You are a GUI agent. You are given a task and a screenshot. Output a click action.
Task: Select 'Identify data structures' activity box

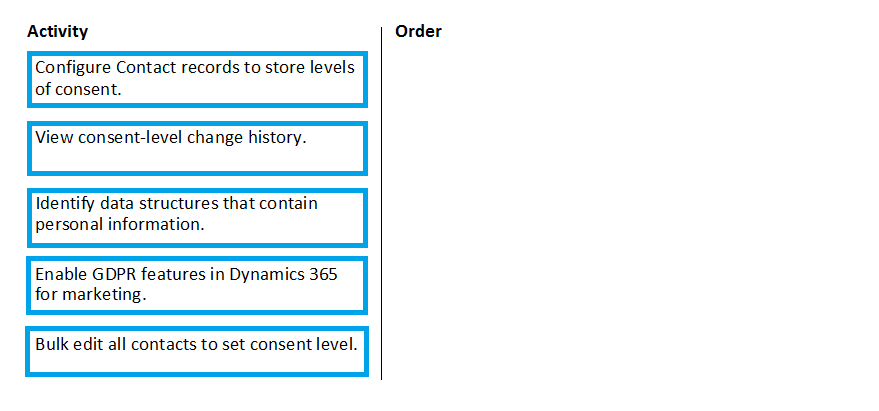pos(196,216)
